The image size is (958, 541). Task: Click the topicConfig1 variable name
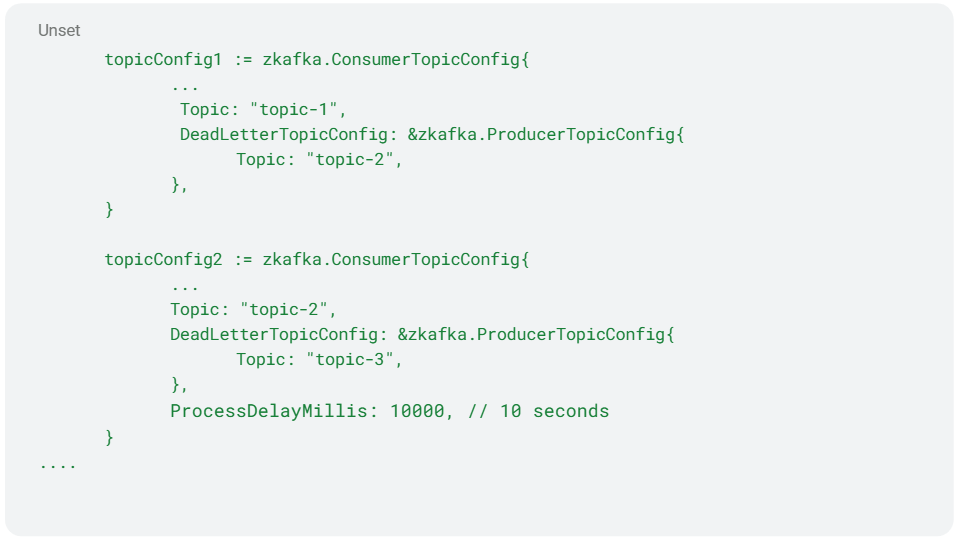pos(163,59)
